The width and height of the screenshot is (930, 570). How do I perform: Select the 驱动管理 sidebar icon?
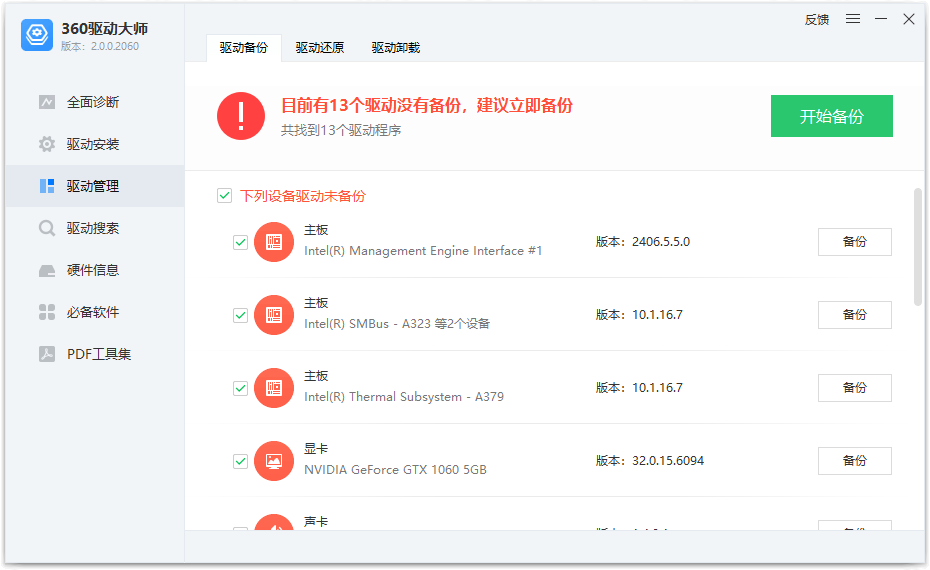click(x=47, y=186)
